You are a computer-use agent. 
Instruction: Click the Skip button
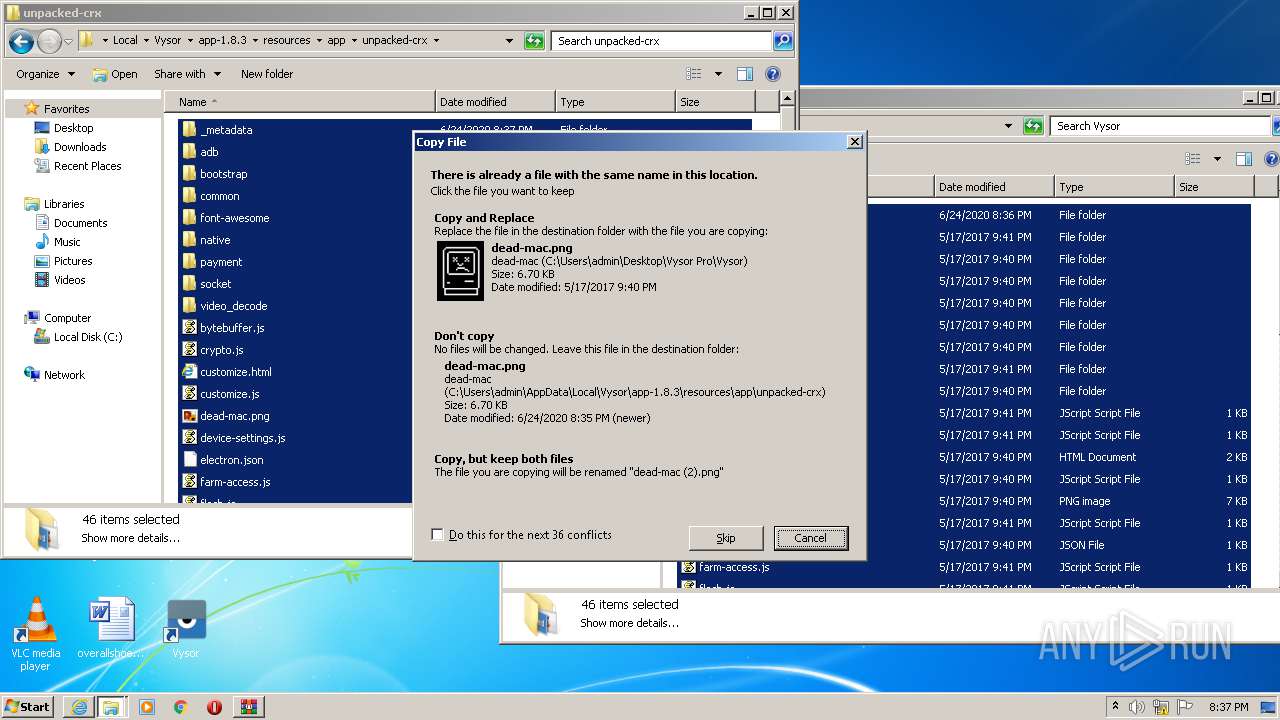726,538
